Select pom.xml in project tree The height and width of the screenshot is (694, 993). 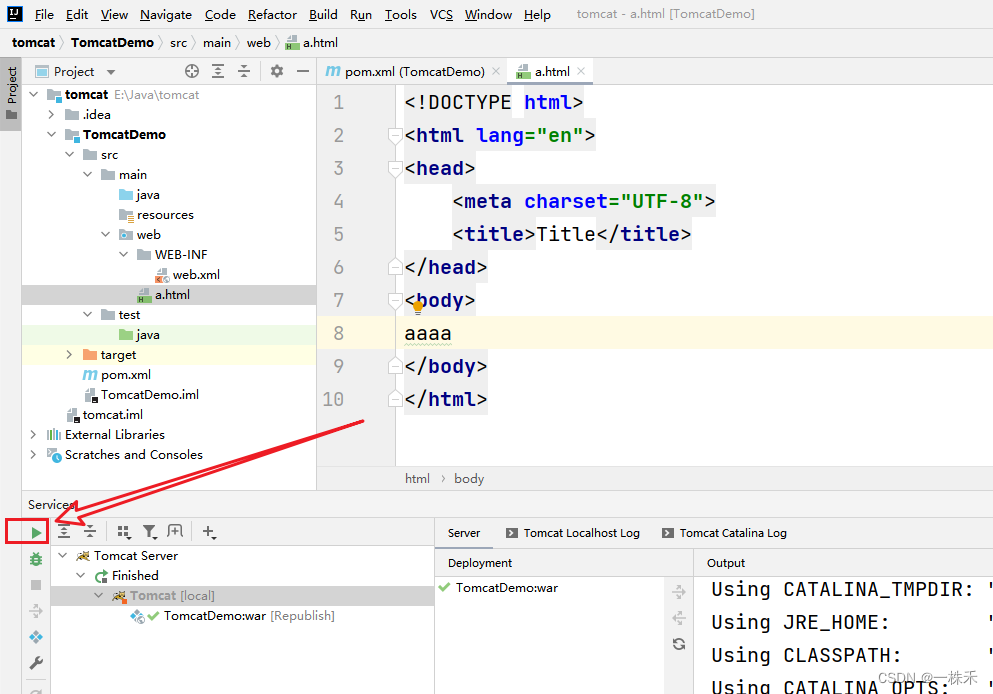click(125, 375)
